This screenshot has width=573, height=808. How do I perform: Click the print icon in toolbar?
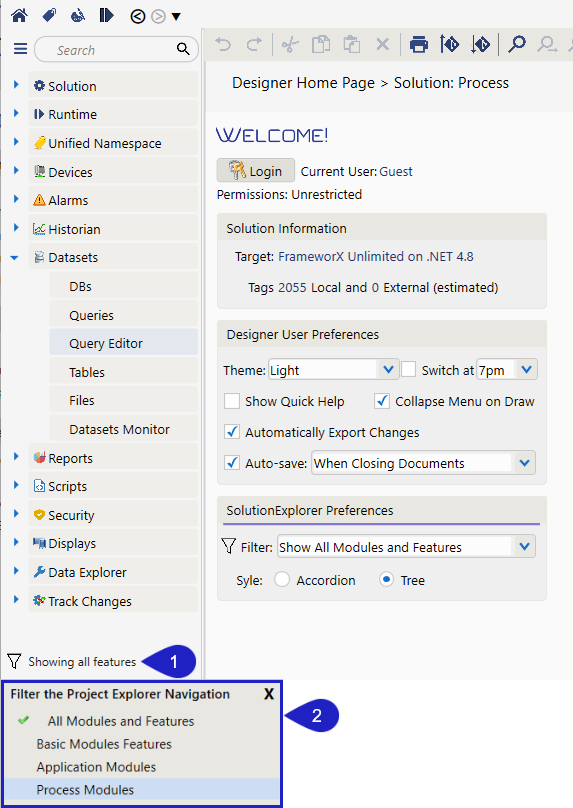click(x=418, y=45)
